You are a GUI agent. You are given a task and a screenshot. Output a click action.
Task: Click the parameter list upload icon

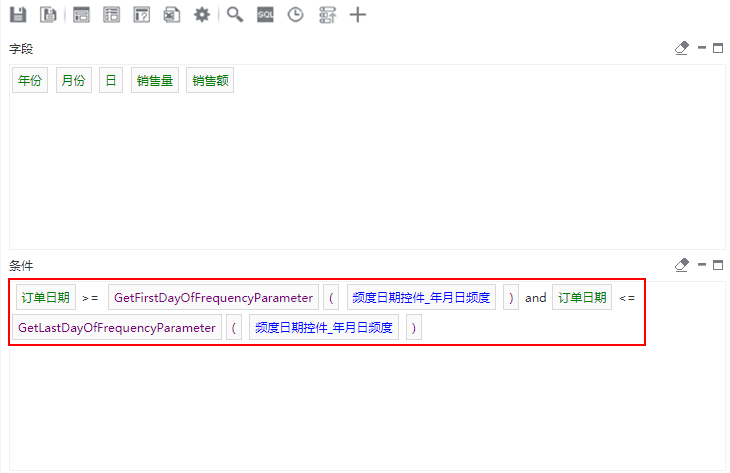(x=327, y=15)
